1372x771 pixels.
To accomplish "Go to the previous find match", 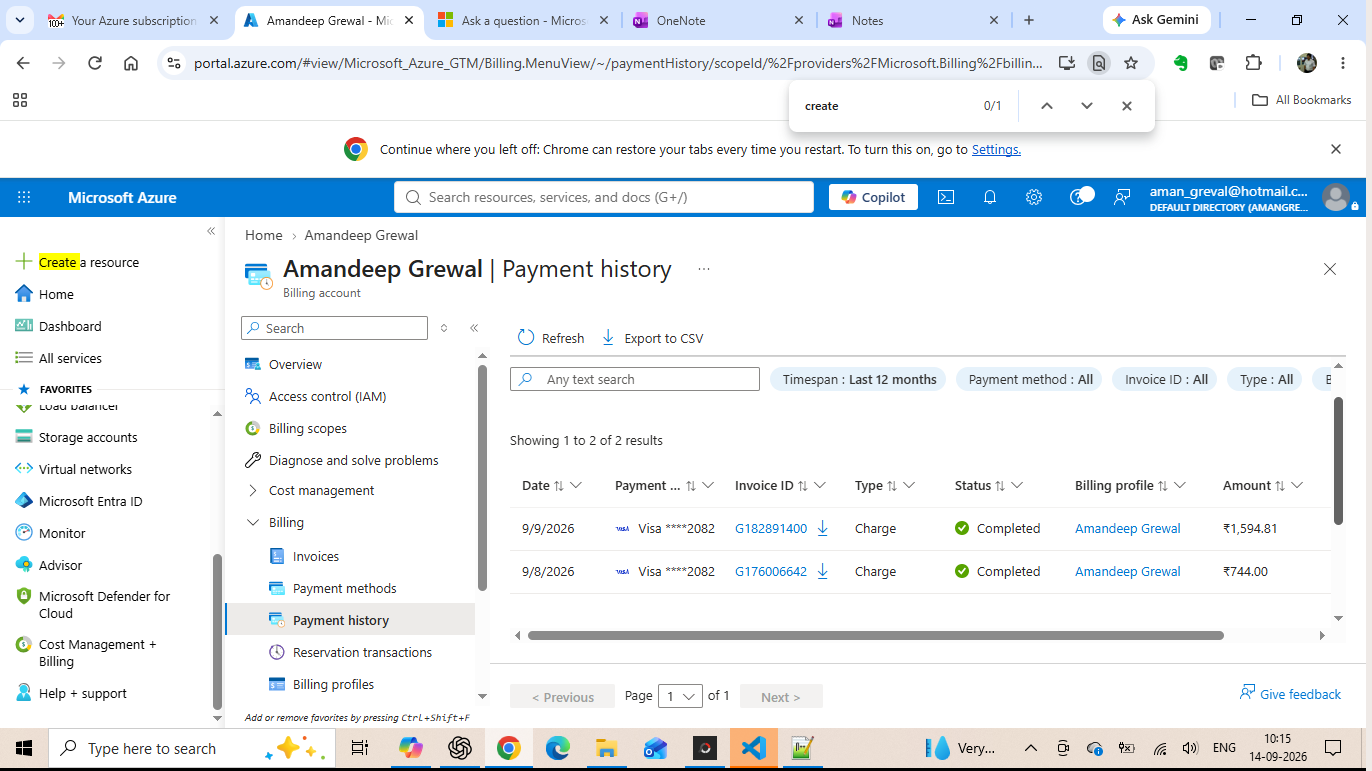I will 1047,106.
